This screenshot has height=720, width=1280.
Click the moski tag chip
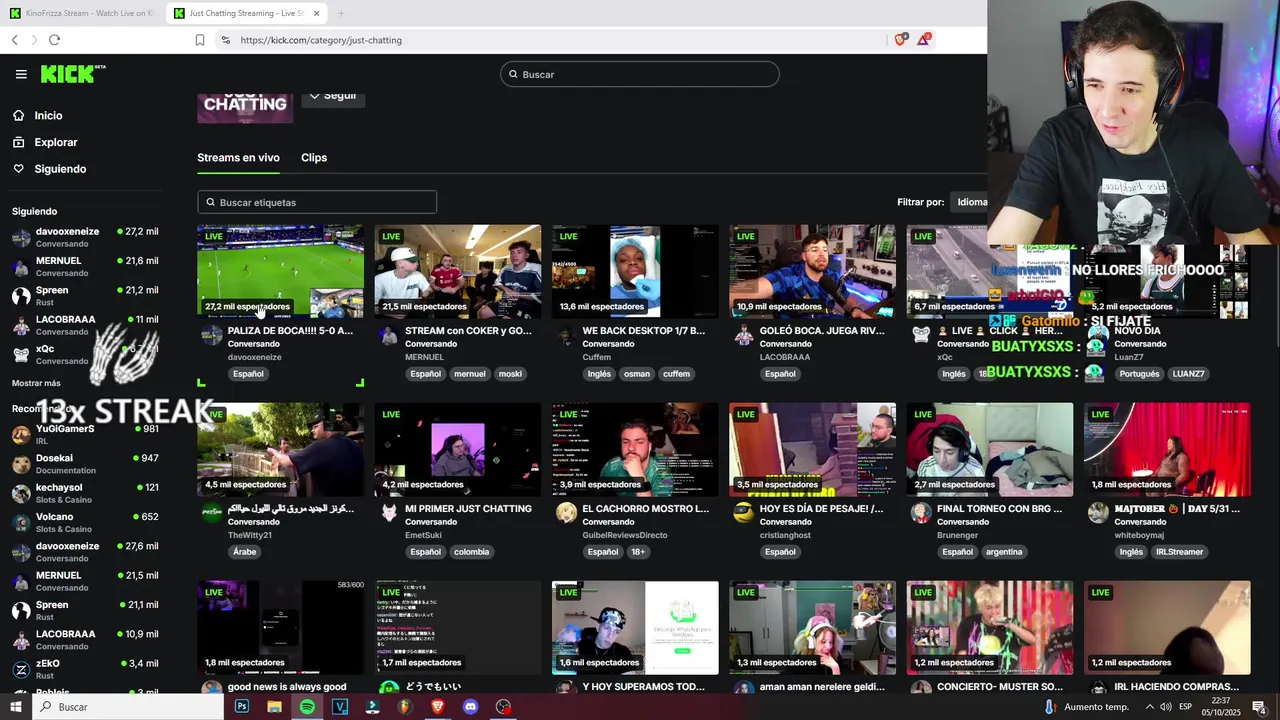(510, 374)
